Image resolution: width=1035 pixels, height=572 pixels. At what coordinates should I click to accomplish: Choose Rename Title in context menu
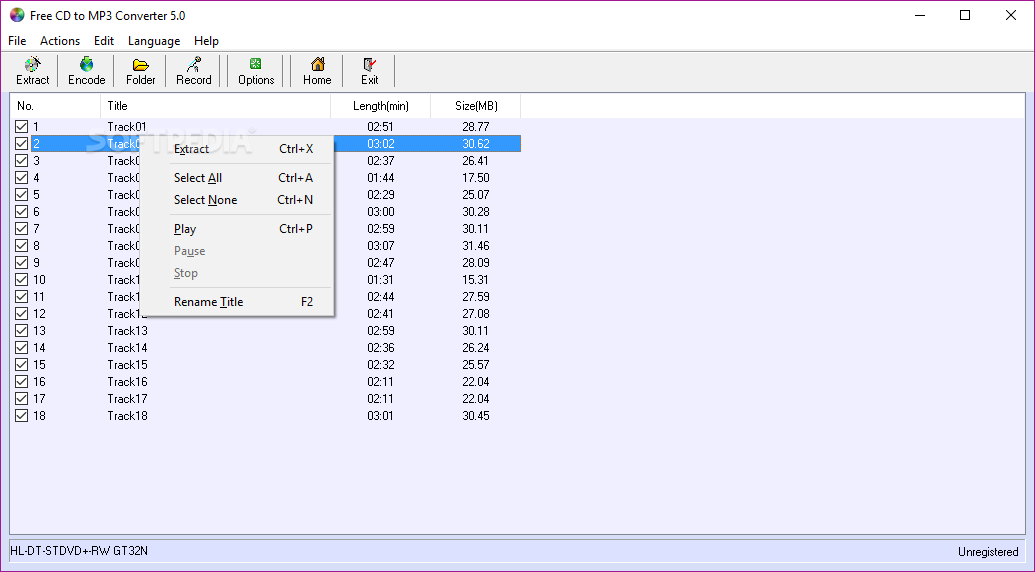(238, 302)
